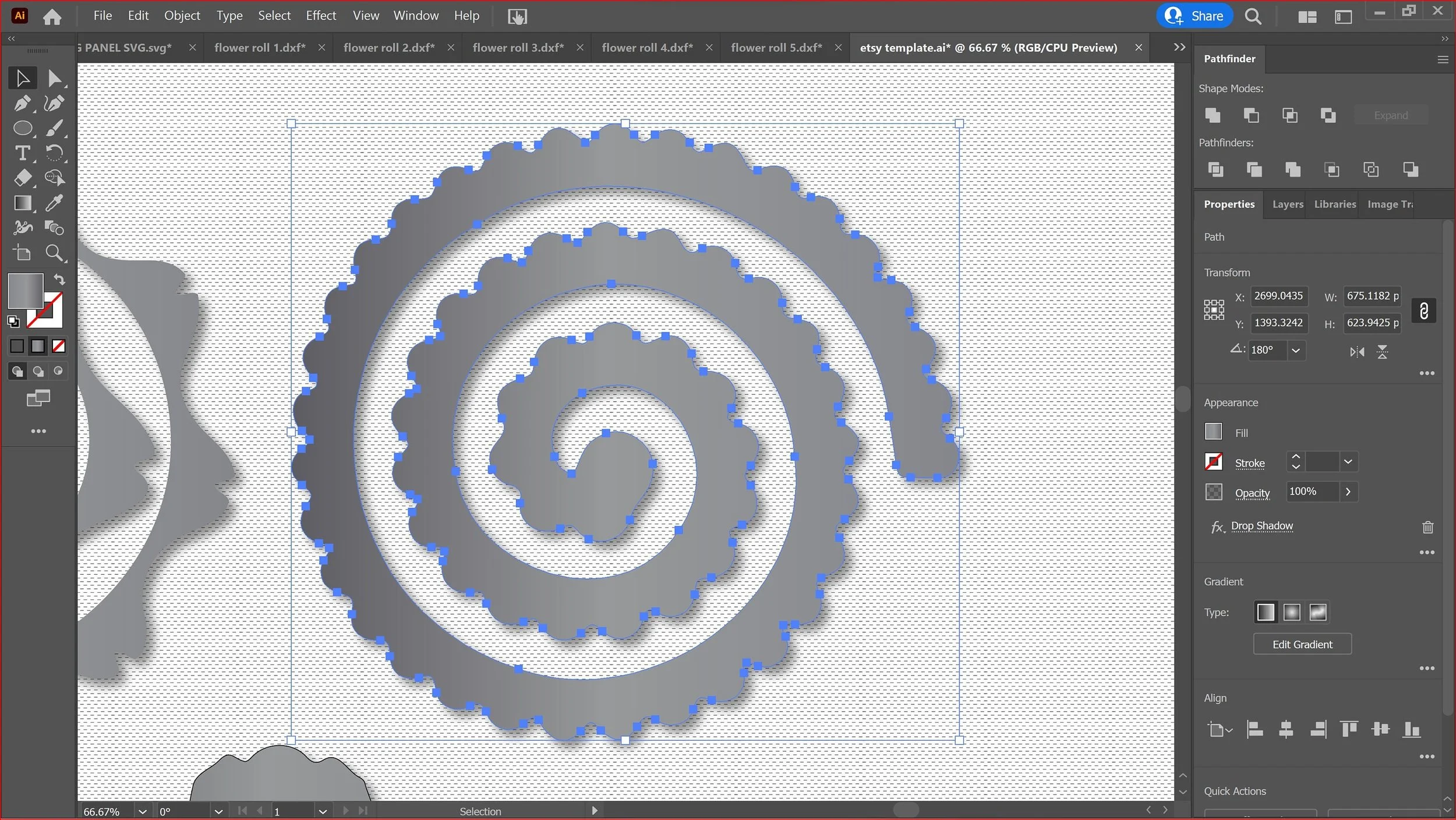
Task: Click the Edit Gradient button
Action: click(x=1302, y=644)
